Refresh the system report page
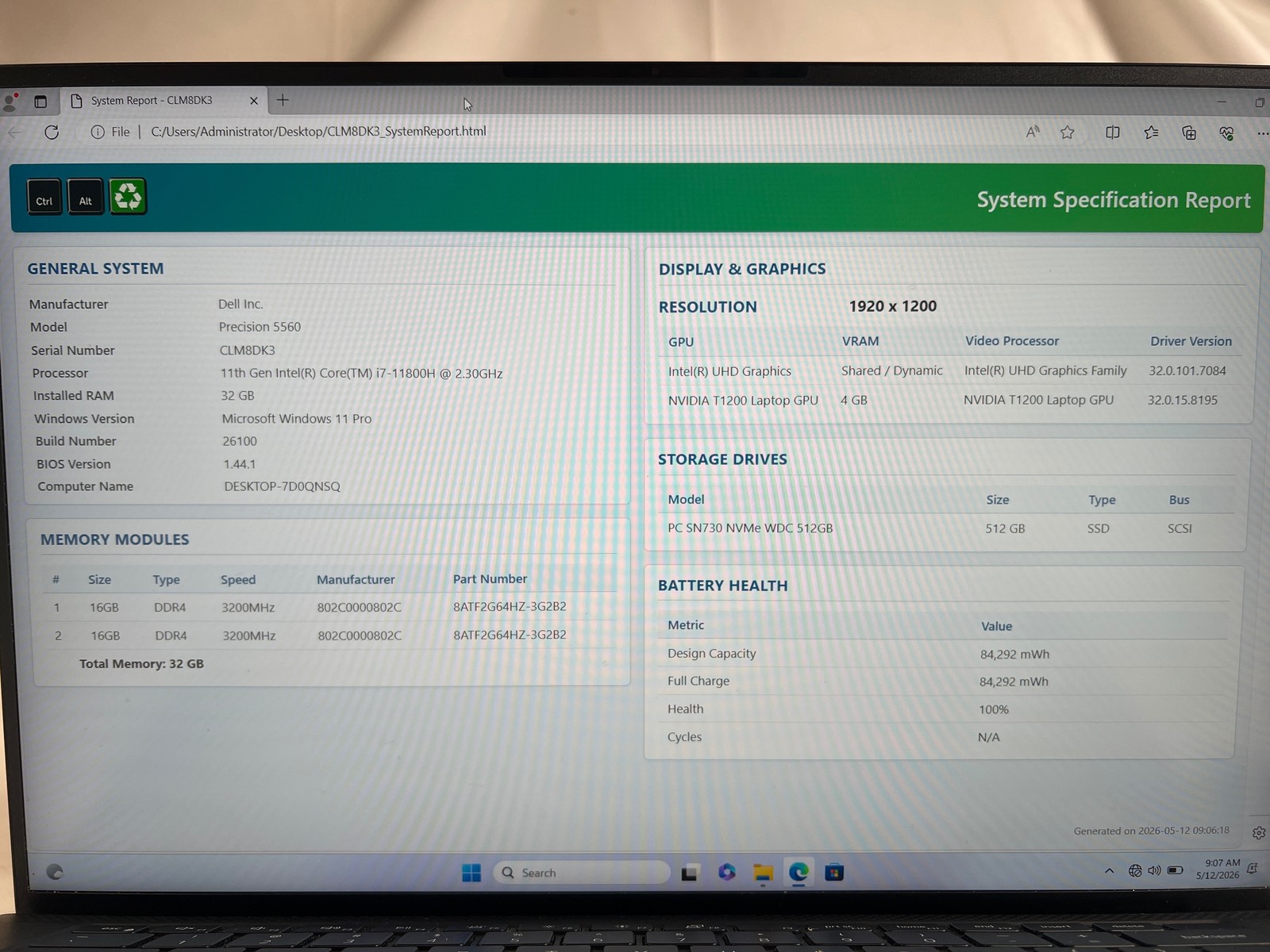 pos(52,132)
